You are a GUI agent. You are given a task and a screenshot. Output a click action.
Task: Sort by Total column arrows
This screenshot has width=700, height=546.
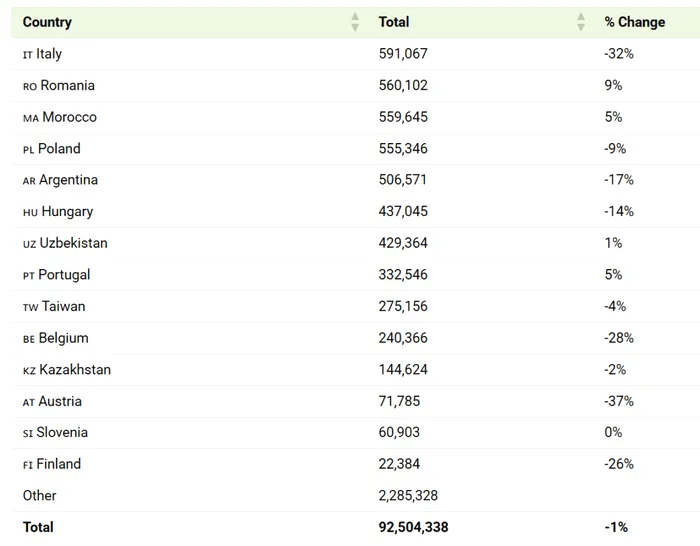point(580,22)
